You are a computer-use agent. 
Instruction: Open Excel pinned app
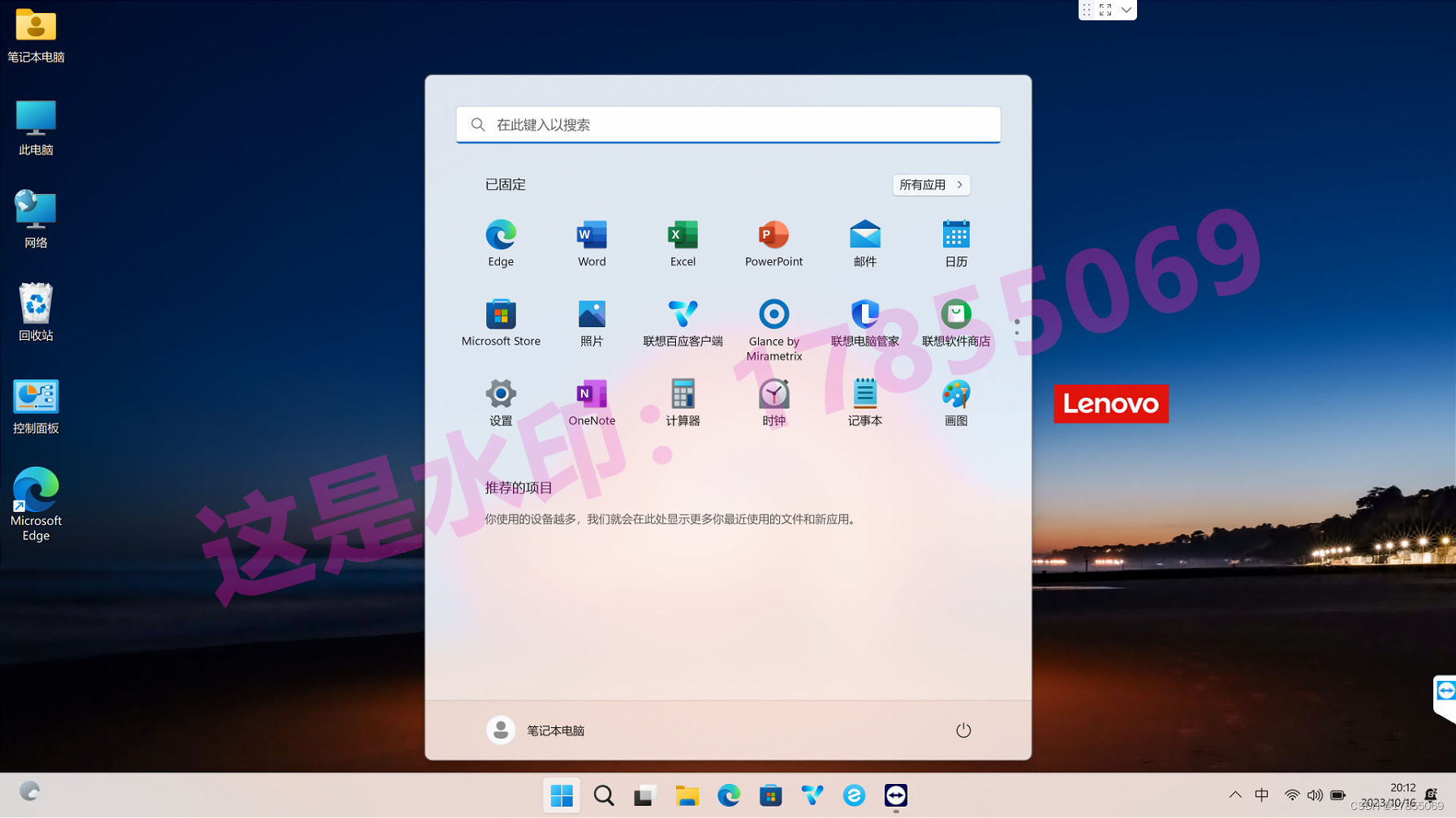click(683, 243)
